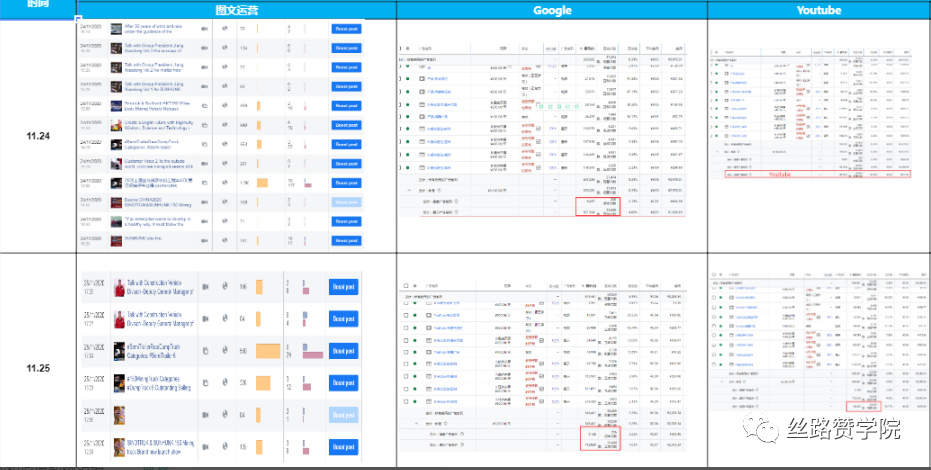Click globe icon of 11.25 '#SemiTrailer 6' post
The width and height of the screenshot is (931, 470).
point(225,351)
